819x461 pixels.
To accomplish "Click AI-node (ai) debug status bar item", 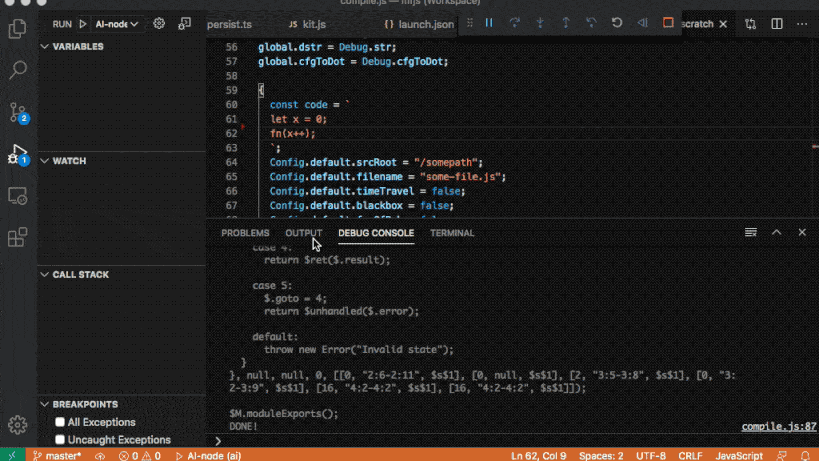I will [208, 456].
